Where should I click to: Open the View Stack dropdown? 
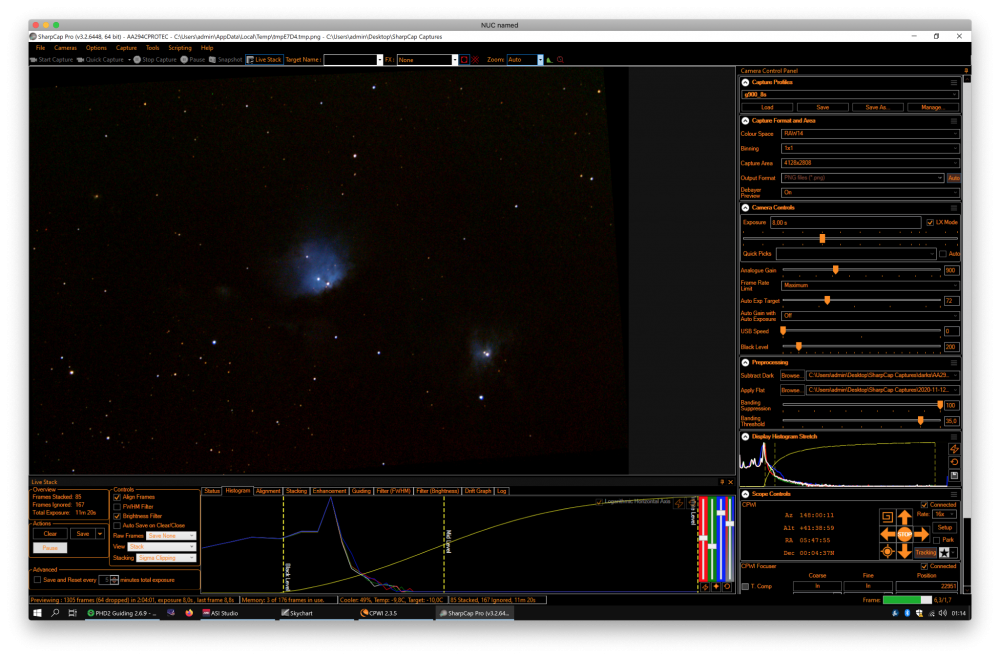click(161, 546)
